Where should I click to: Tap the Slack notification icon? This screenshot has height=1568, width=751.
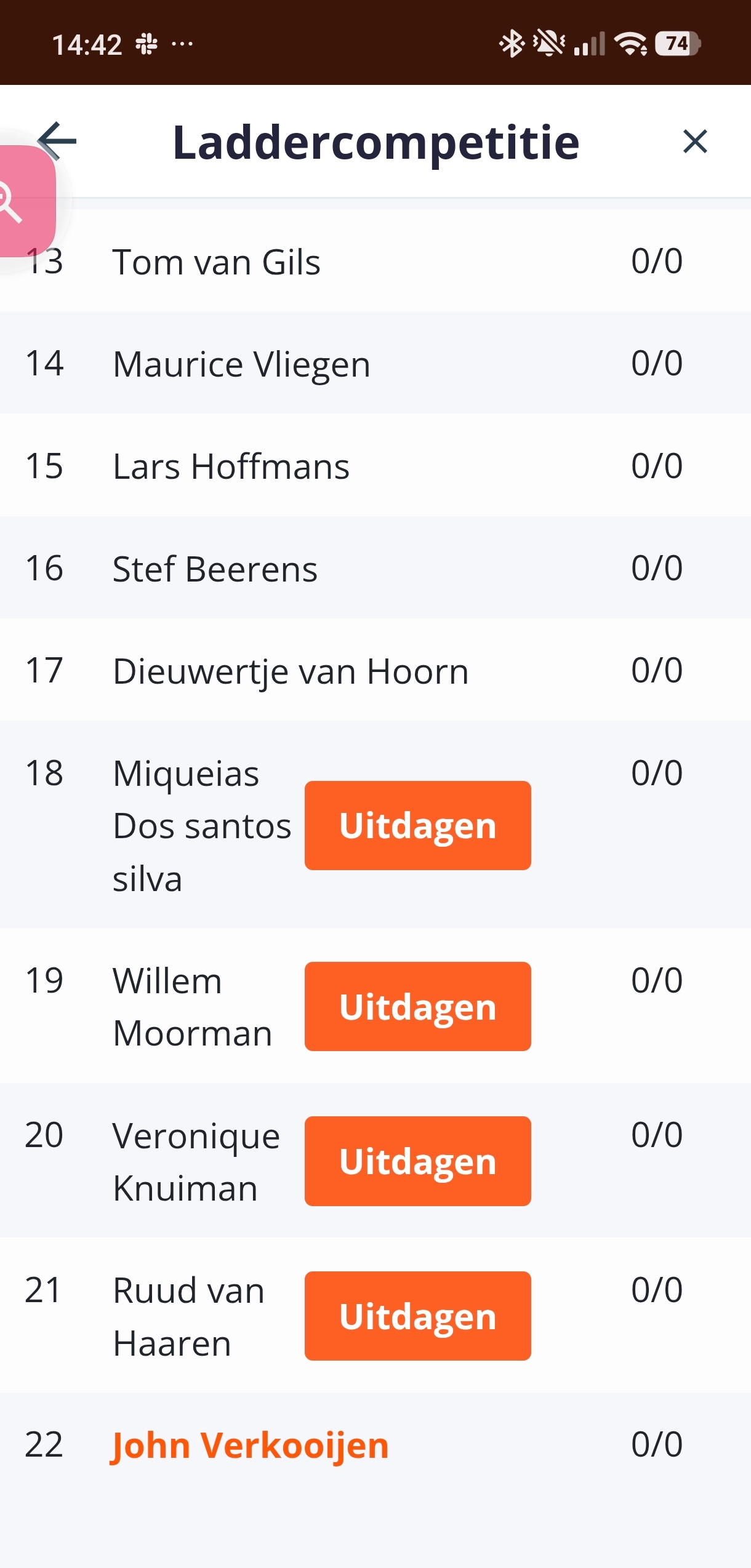coord(147,44)
